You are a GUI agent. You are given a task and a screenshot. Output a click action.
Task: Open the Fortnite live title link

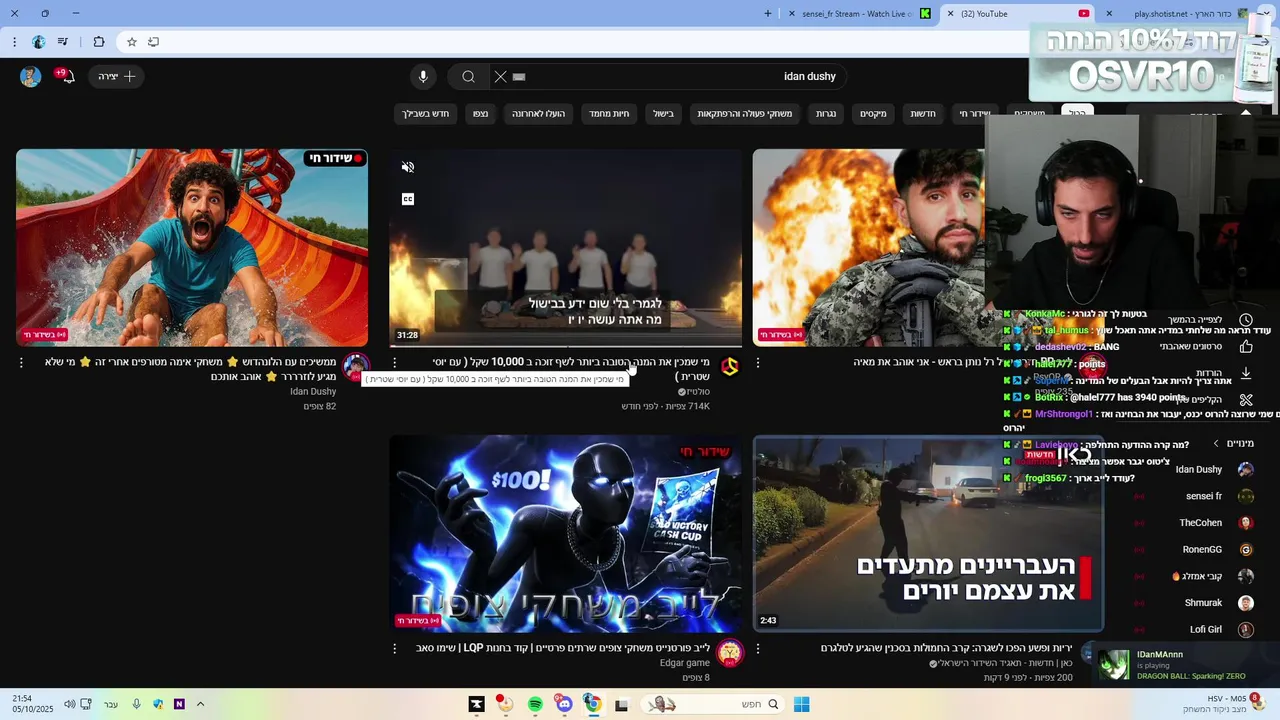(562, 648)
